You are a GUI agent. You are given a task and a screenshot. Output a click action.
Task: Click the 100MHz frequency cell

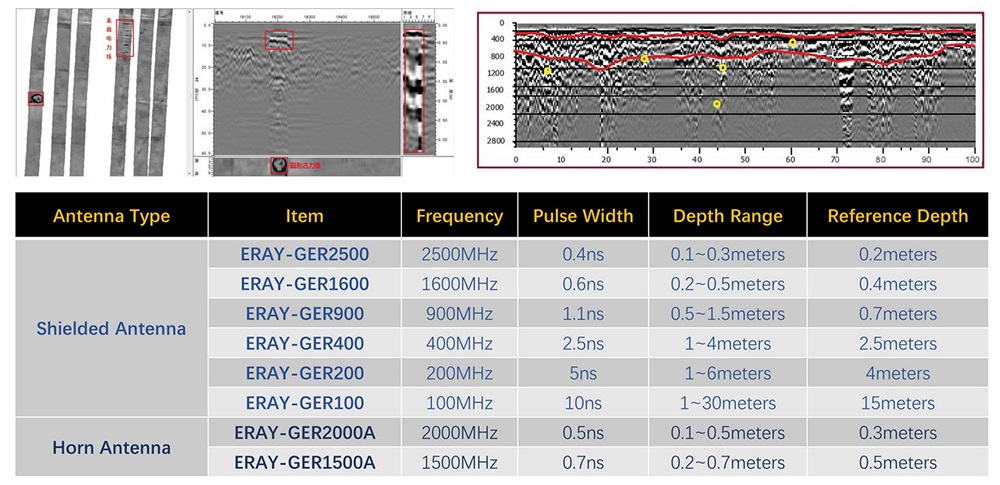pos(459,403)
